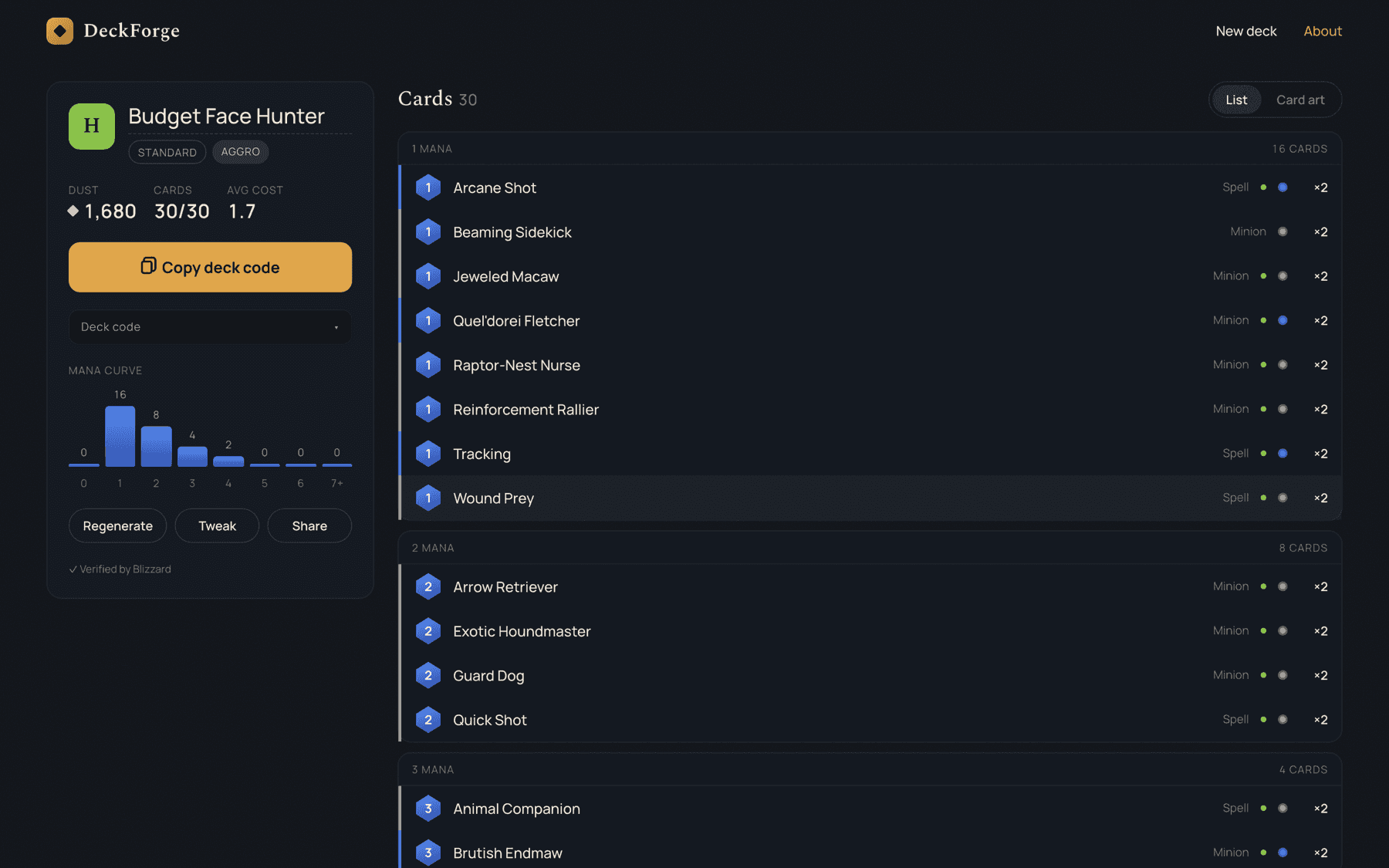Screen dimensions: 1389x868
Task: Collapse the 2 MANA card group header
Action: [870, 548]
